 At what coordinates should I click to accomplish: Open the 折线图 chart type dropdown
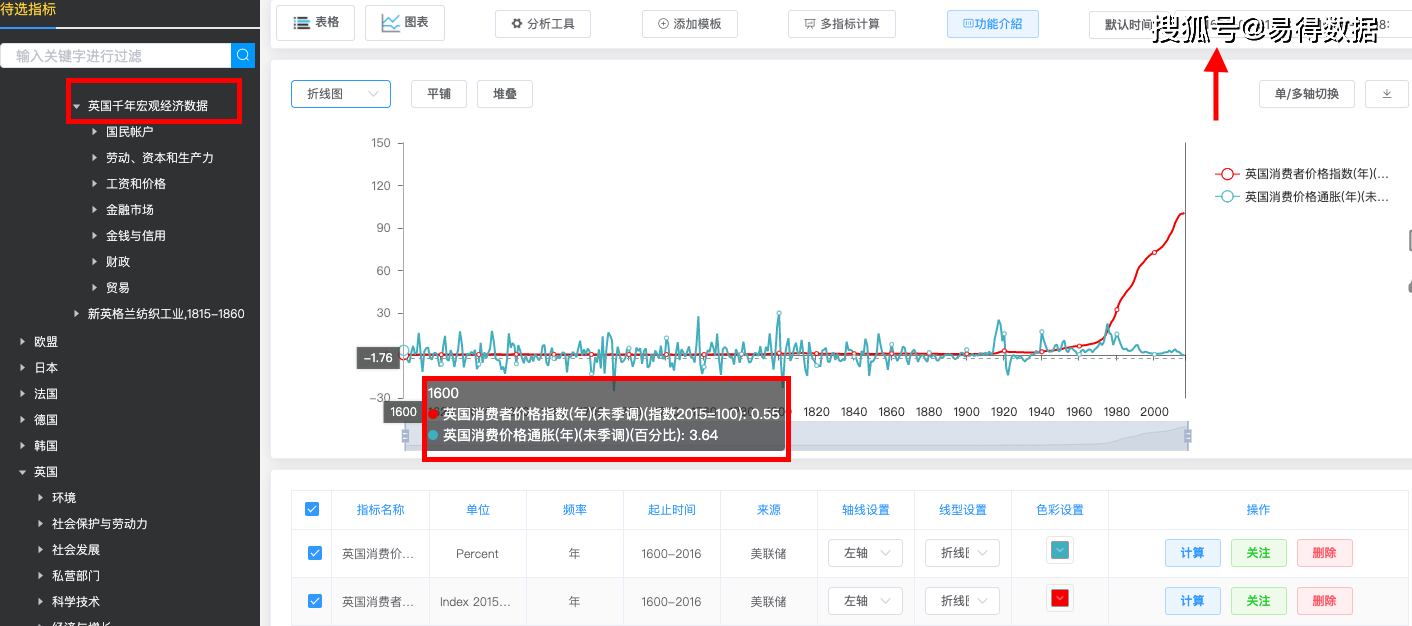pos(341,94)
